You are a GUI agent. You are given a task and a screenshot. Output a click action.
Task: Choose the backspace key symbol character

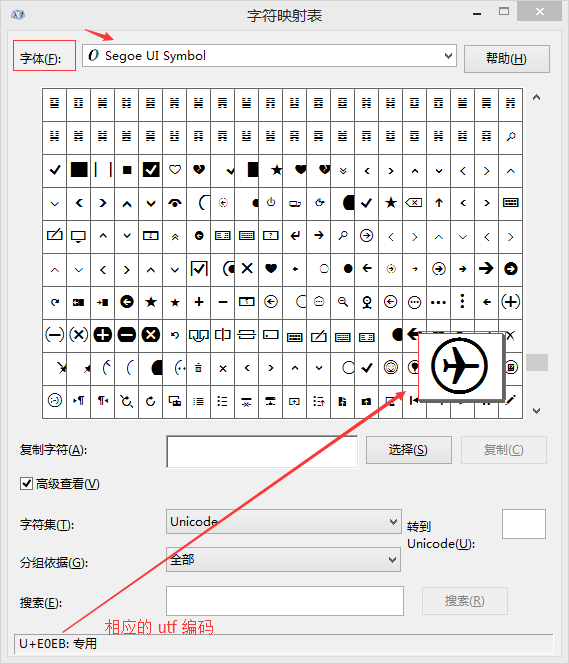click(414, 203)
